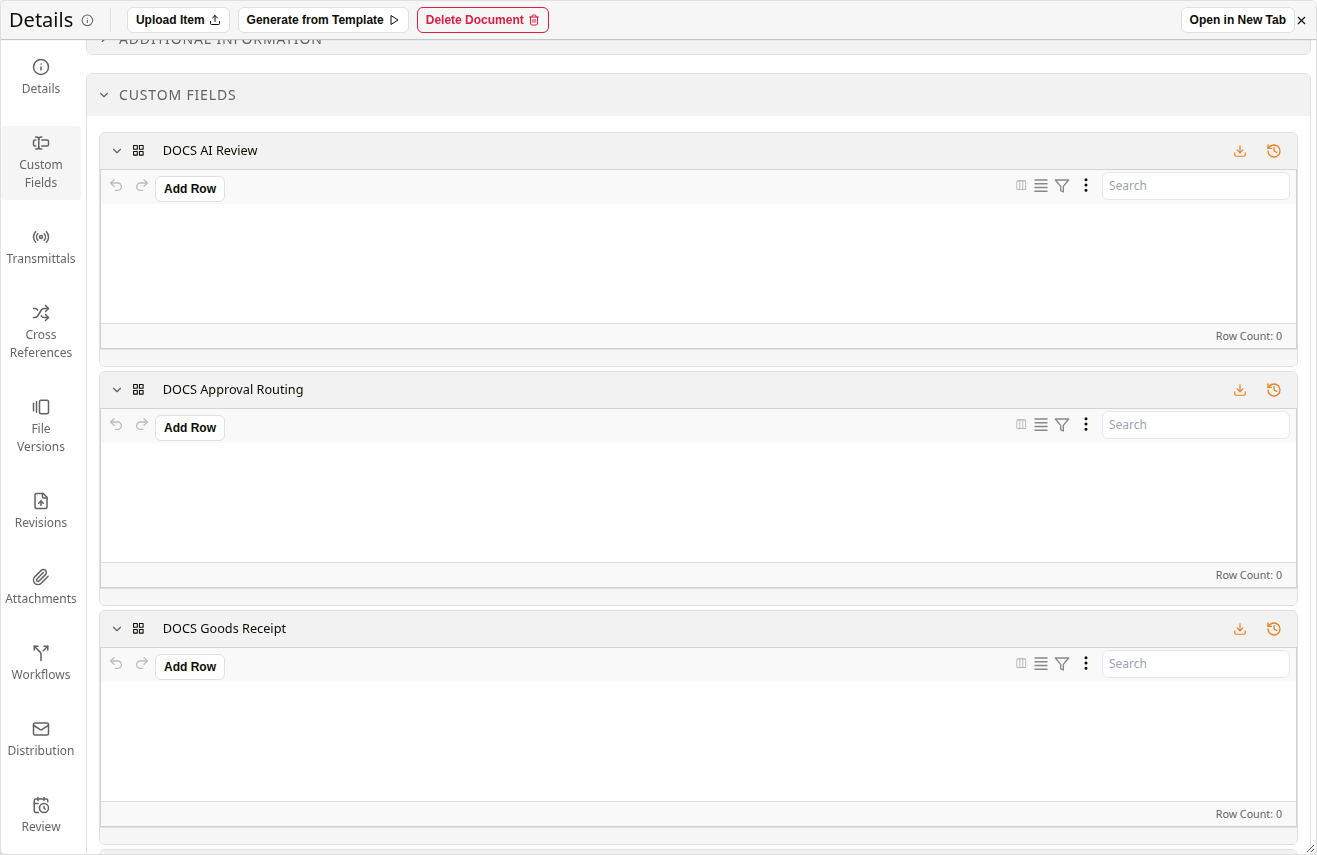This screenshot has height=855, width=1317.
Task: Go to Transmittals in the sidebar
Action: coord(41,247)
